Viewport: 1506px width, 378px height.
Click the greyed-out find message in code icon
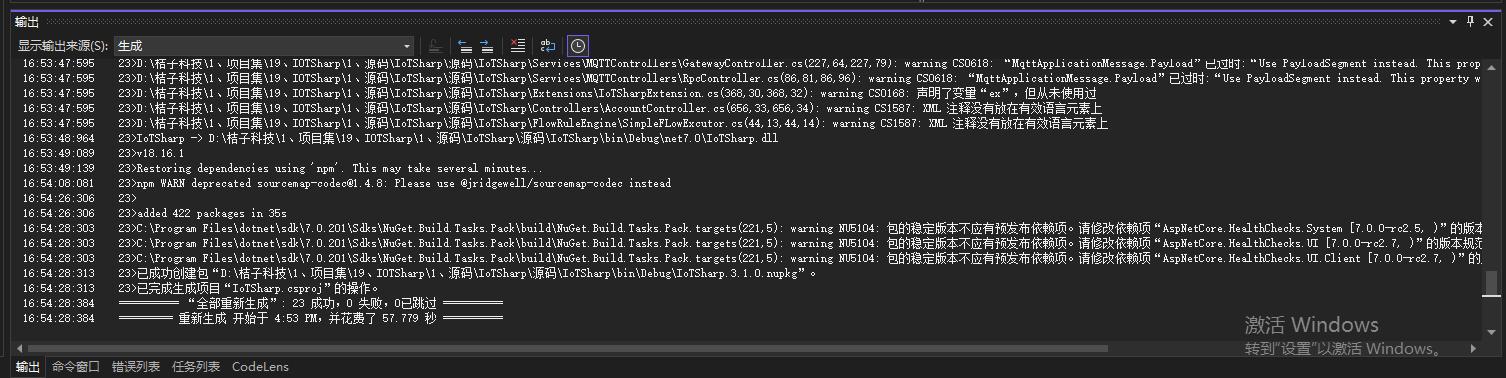(x=436, y=46)
